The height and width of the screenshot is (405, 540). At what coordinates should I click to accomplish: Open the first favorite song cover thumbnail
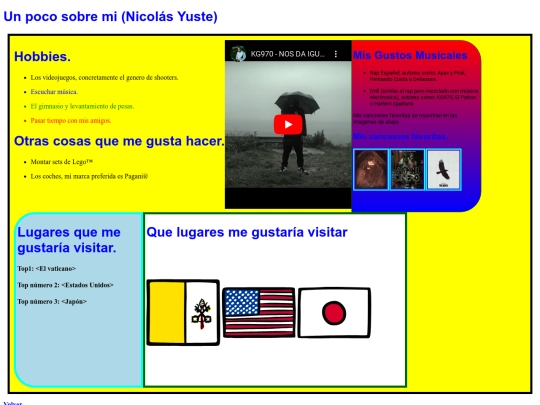[371, 169]
